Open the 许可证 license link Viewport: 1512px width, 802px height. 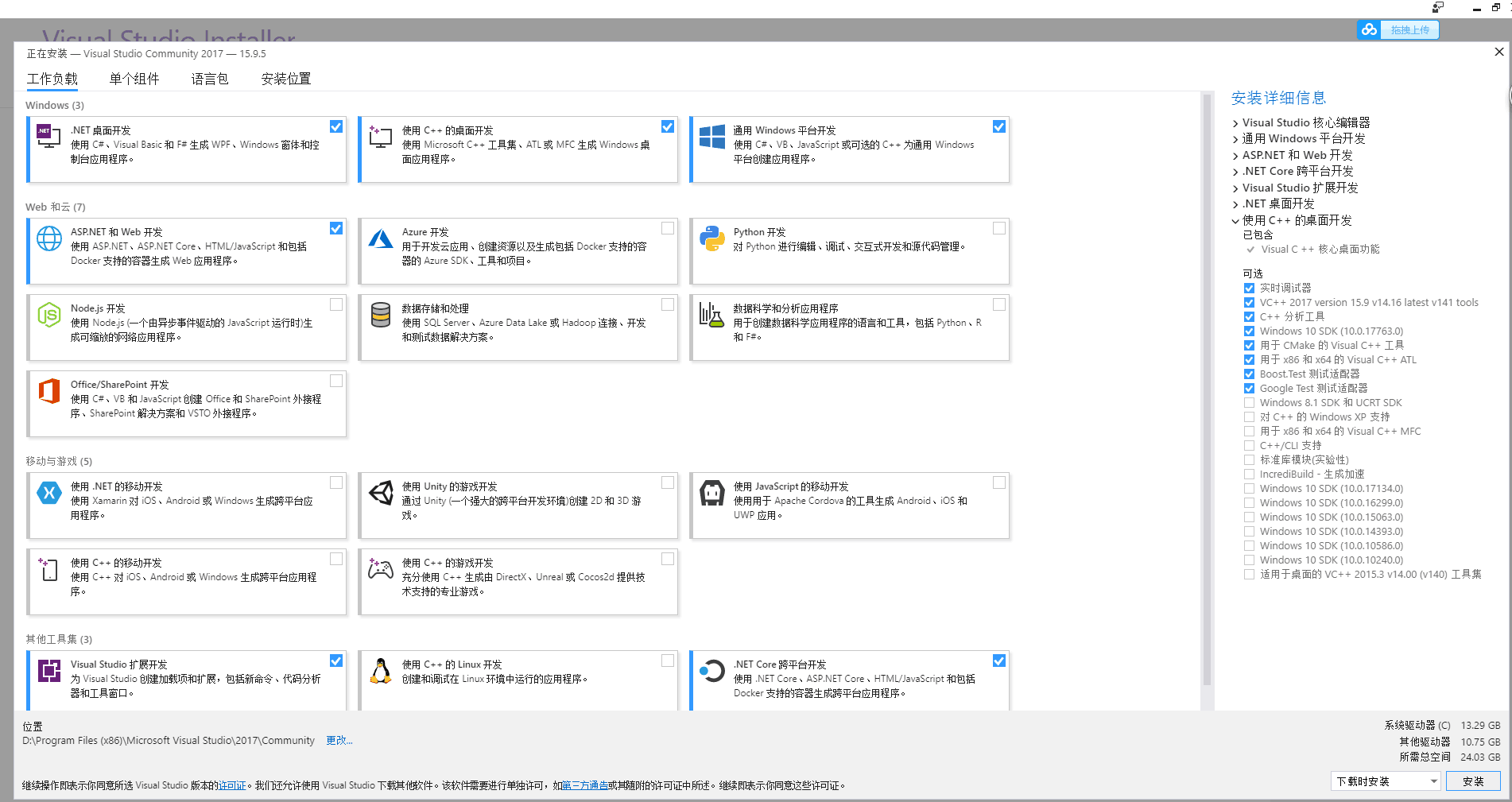(232, 785)
